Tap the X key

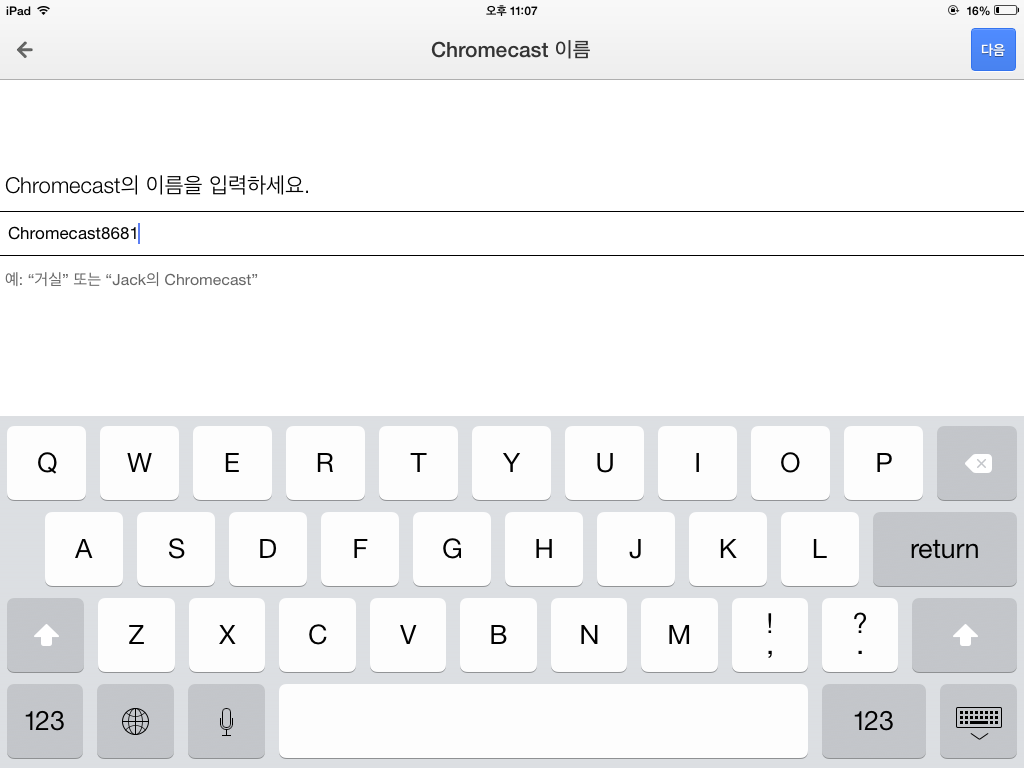[227, 635]
